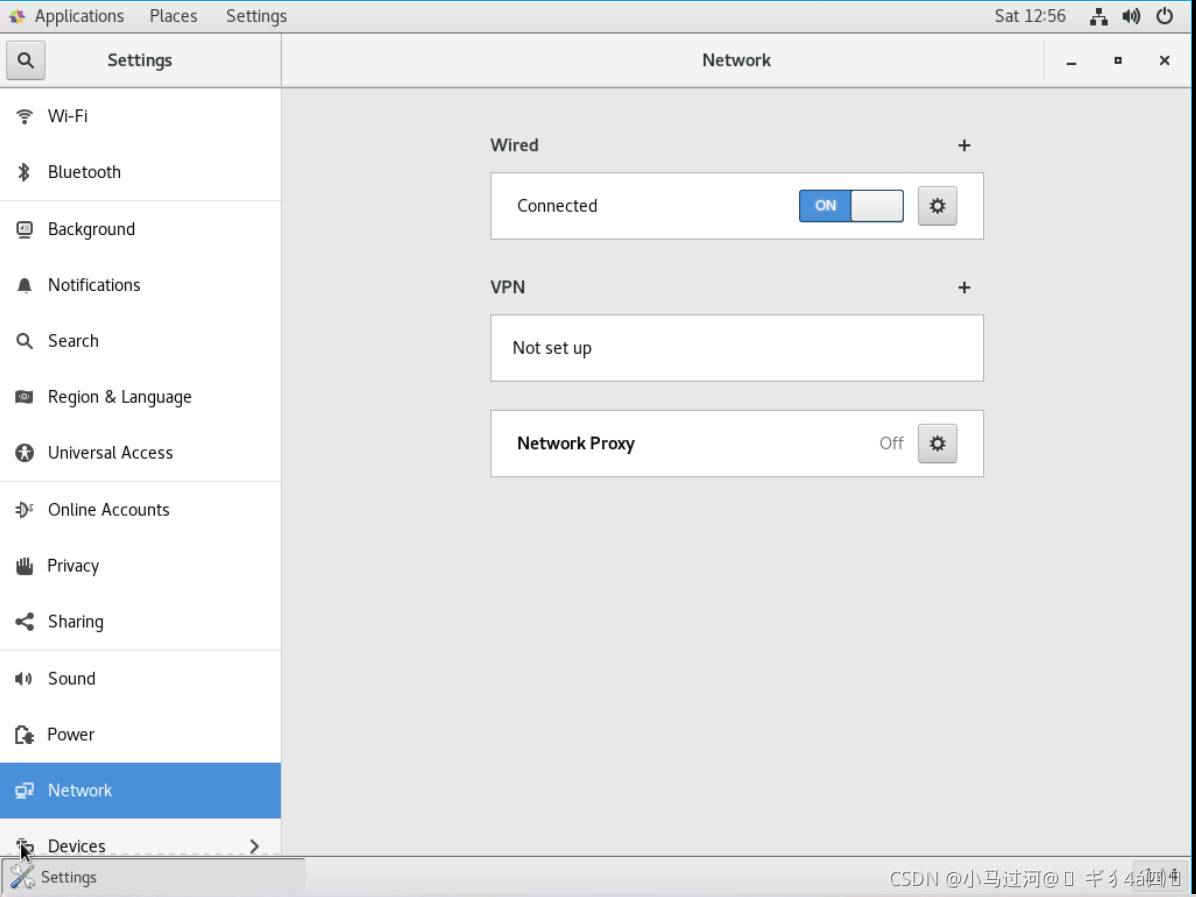Open Wired connection gear settings
The image size is (1196, 897).
[x=937, y=206]
